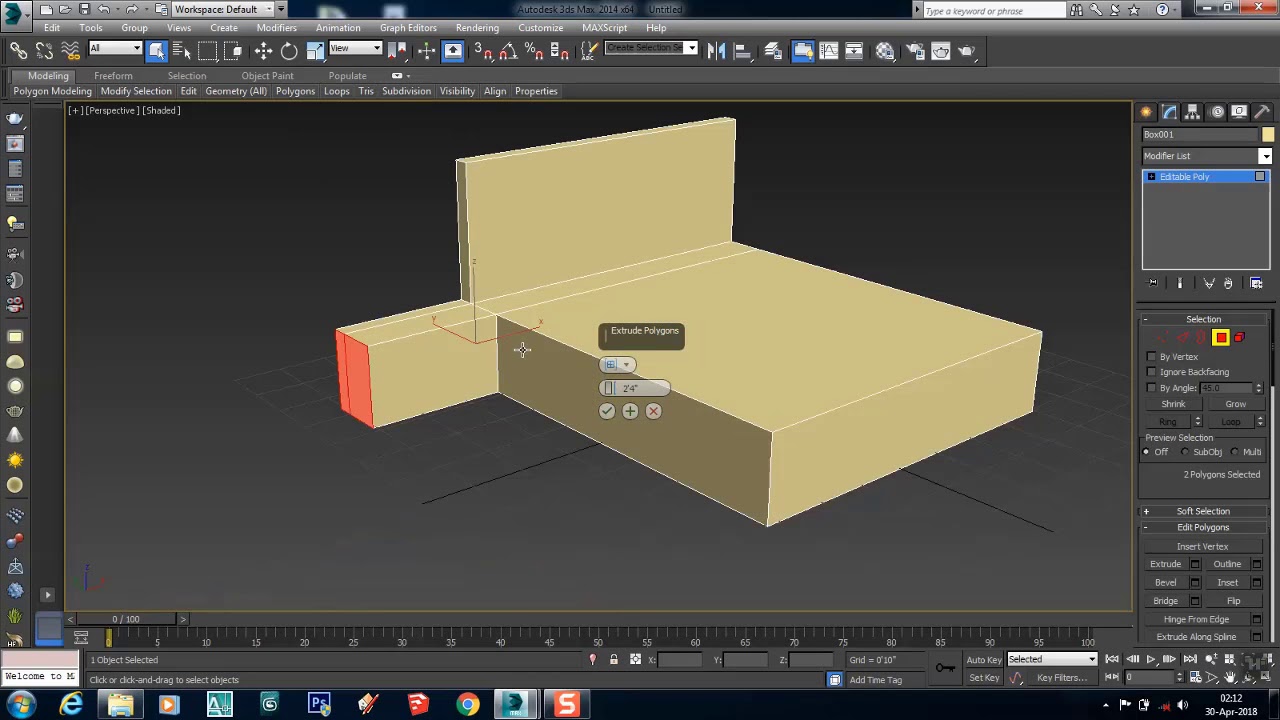Expand the Soft Selection rollout
Viewport: 1280px width, 720px height.
tap(1203, 511)
